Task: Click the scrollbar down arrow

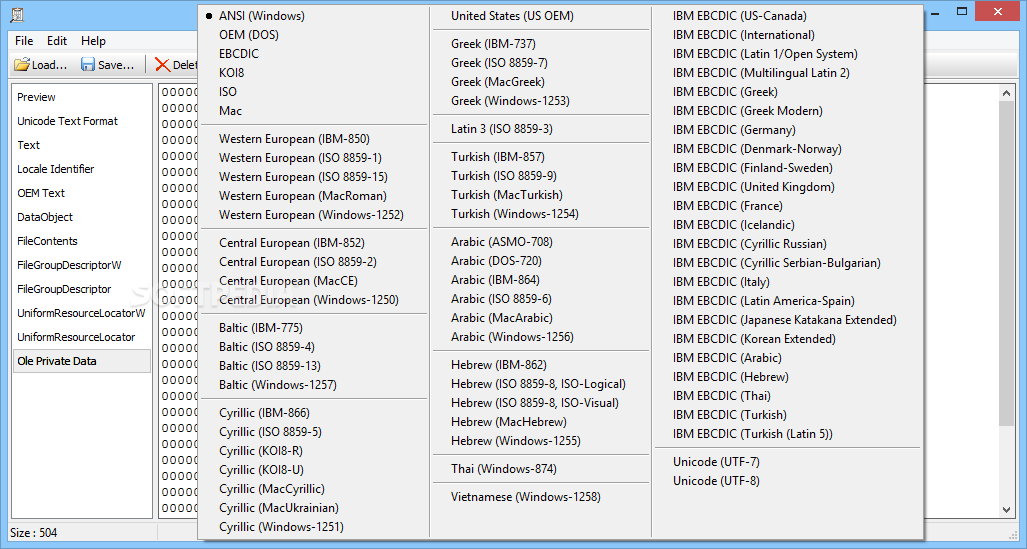Action: pyautogui.click(x=1007, y=509)
